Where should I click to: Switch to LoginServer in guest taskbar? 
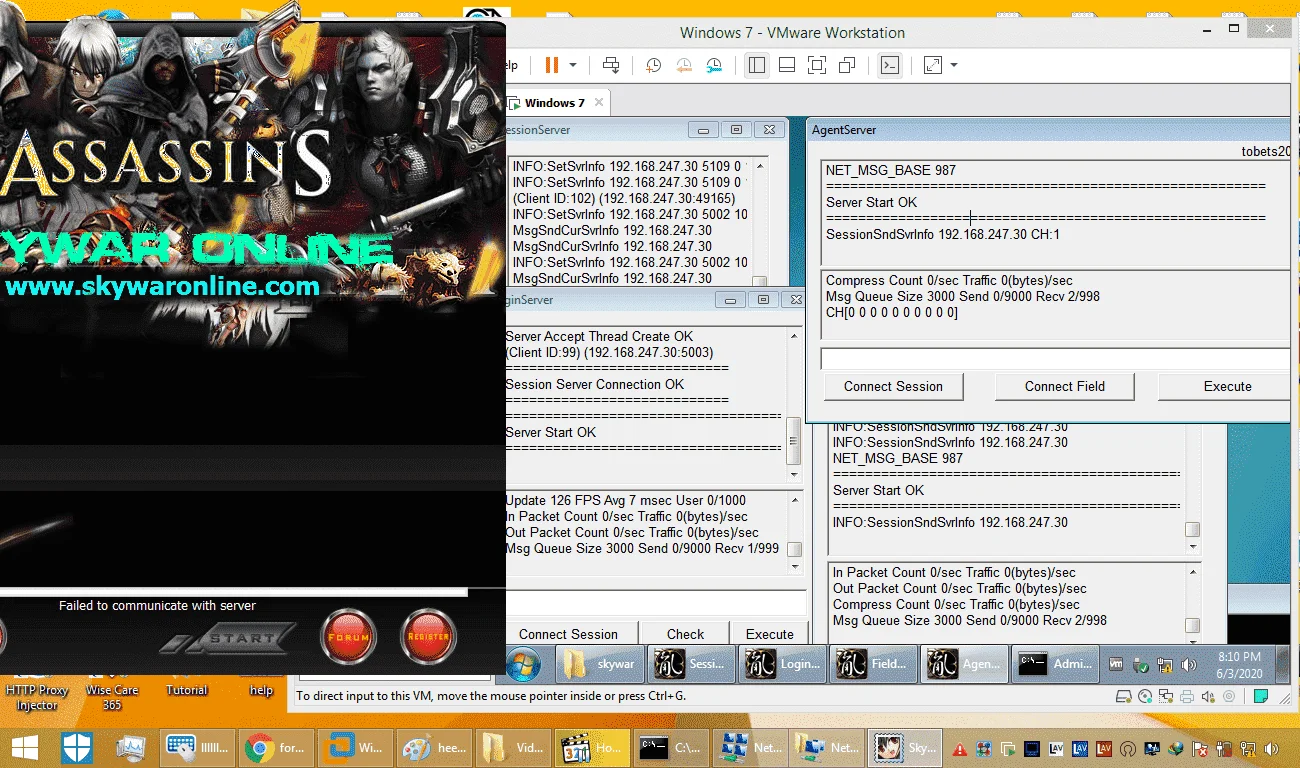tap(783, 664)
